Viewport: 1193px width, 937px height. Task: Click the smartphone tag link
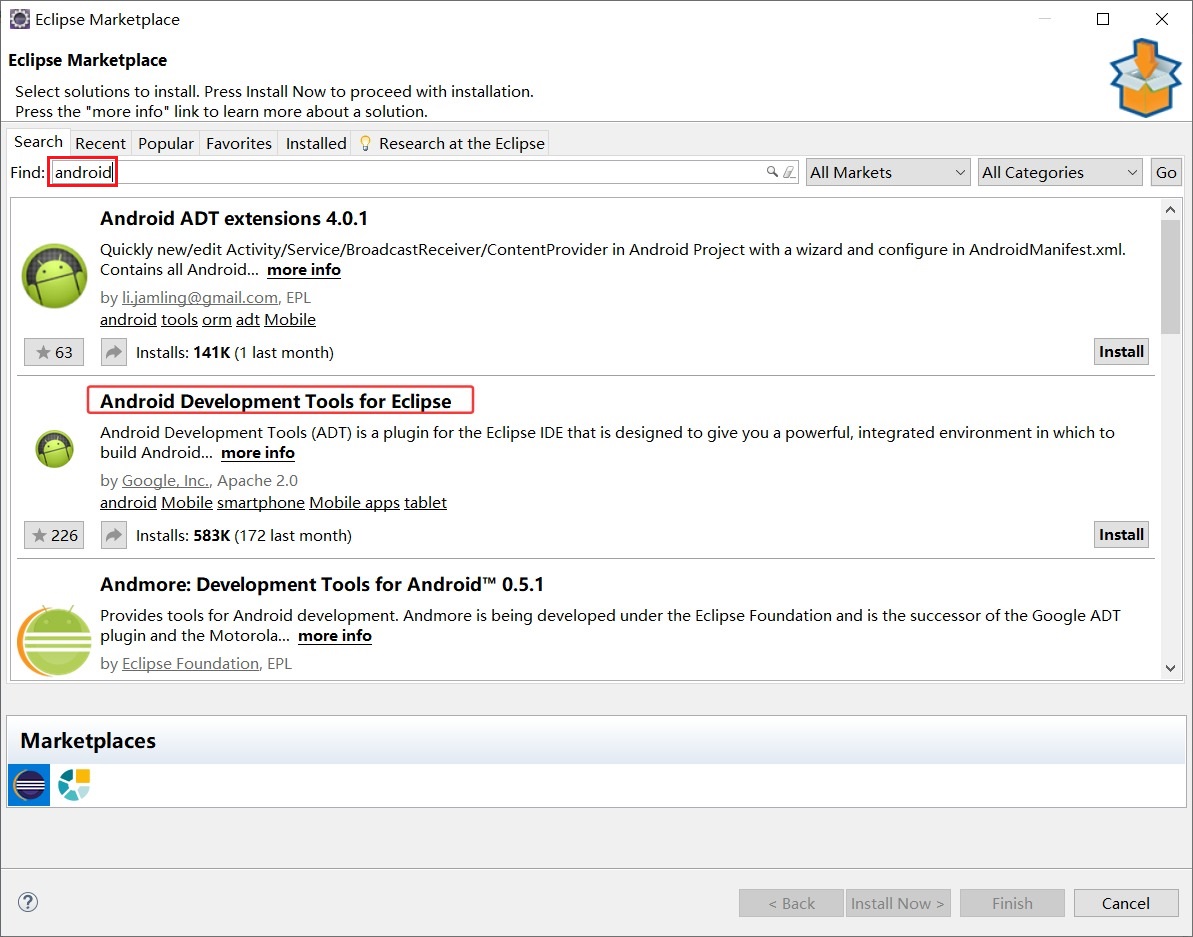[261, 503]
